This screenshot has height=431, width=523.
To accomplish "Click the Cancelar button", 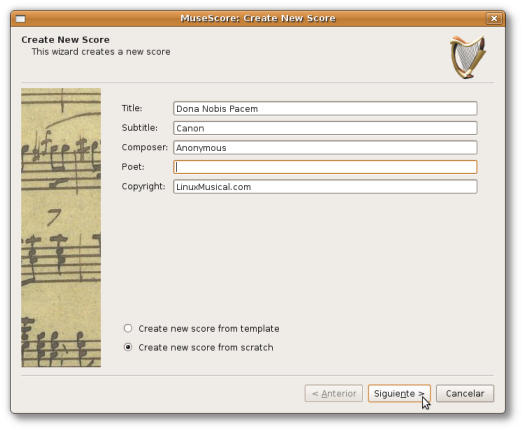I will (x=465, y=394).
